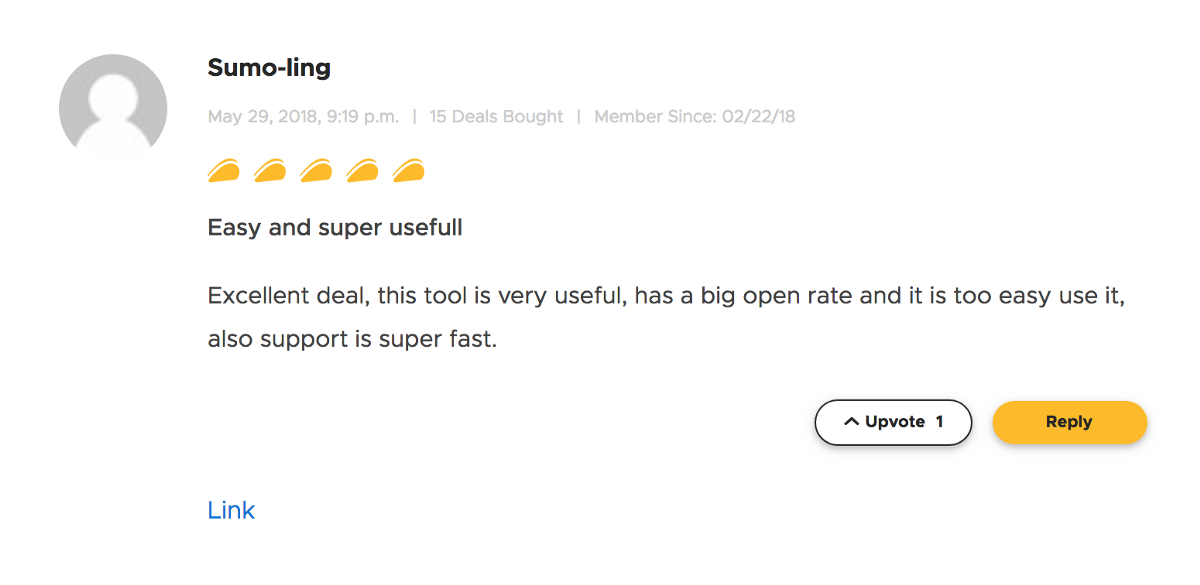Click the first taco rating icon

click(224, 172)
